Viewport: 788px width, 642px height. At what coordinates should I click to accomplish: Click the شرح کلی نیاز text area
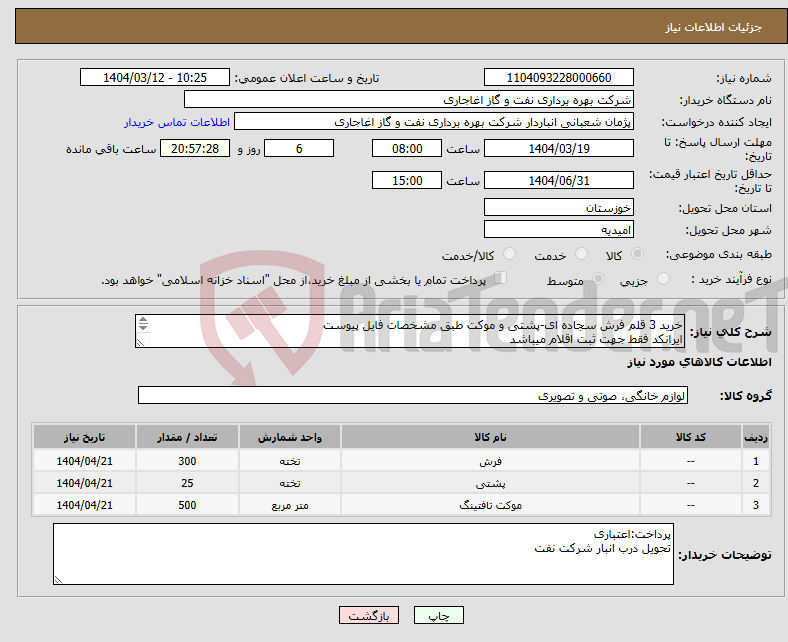[x=409, y=331]
